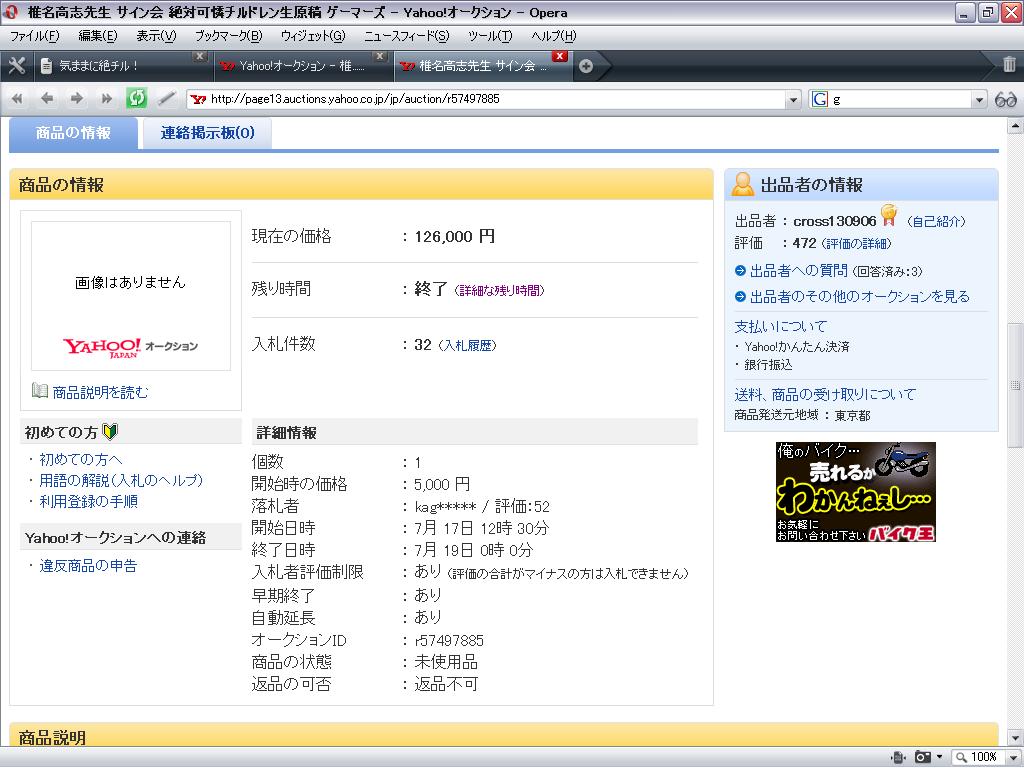
Task: Click the fast forward navigation button
Action: tap(106, 99)
